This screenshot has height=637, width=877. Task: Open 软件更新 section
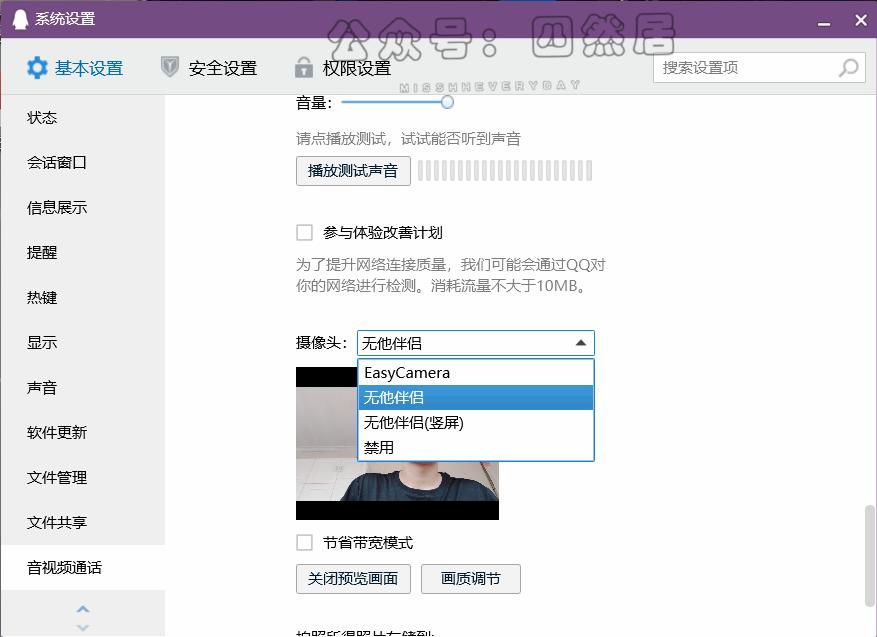tap(83, 432)
